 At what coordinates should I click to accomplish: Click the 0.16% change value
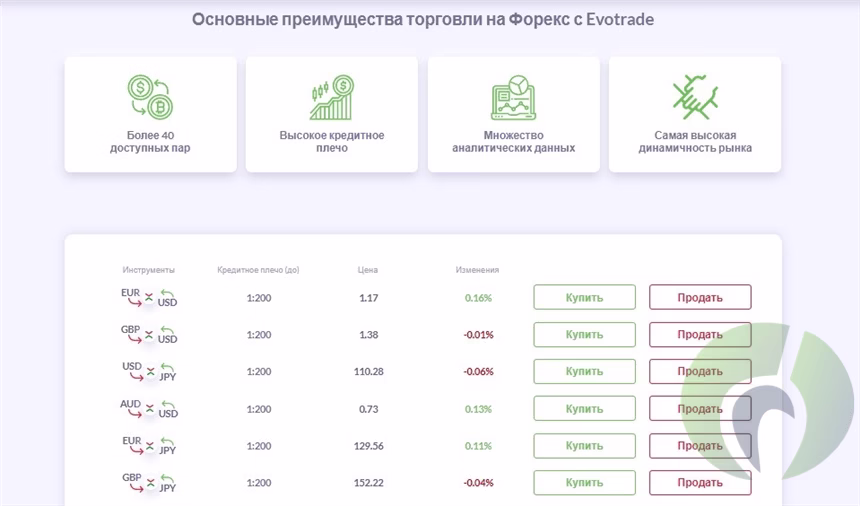(478, 298)
